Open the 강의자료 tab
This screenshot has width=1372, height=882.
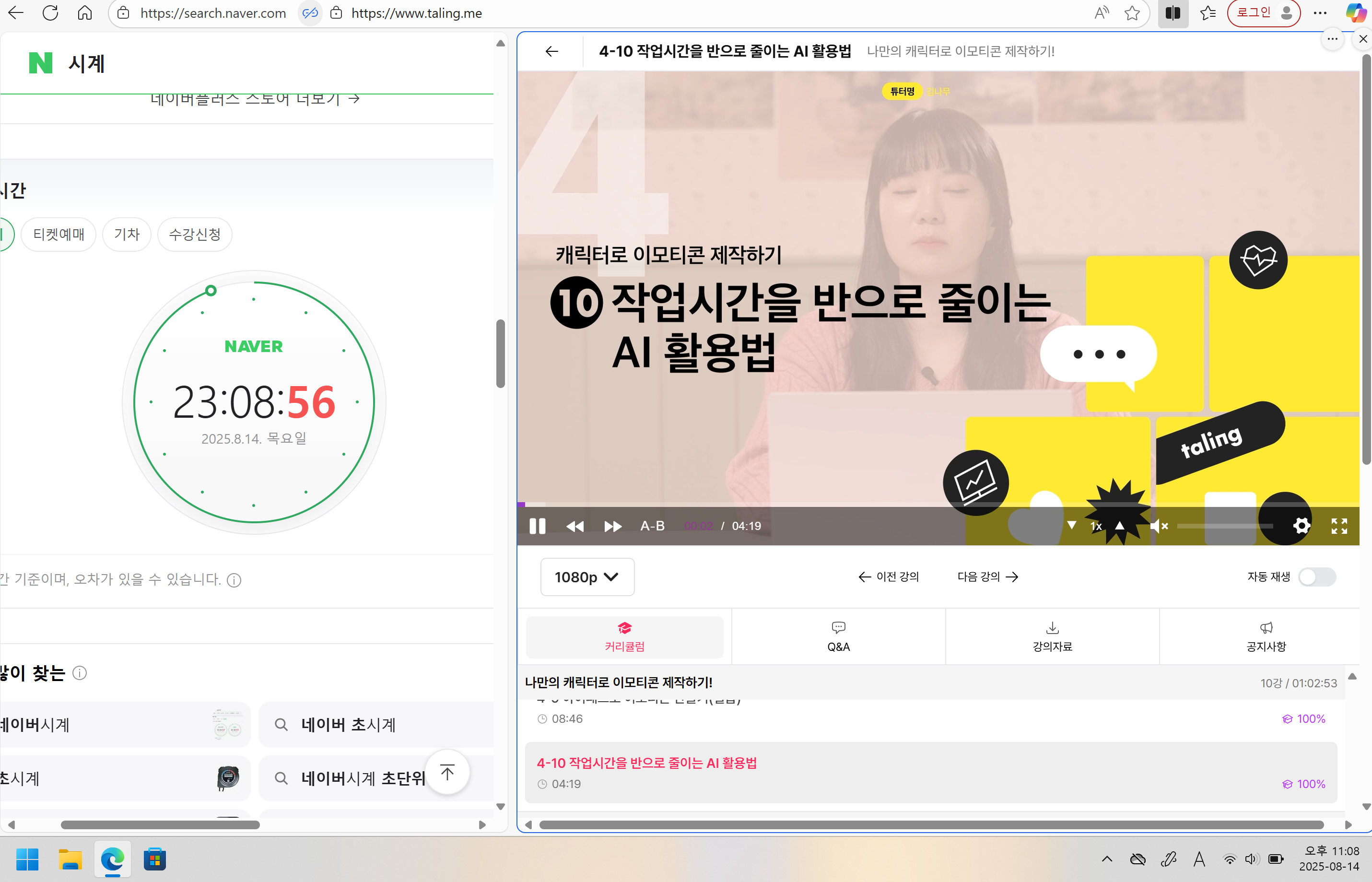[x=1052, y=637]
